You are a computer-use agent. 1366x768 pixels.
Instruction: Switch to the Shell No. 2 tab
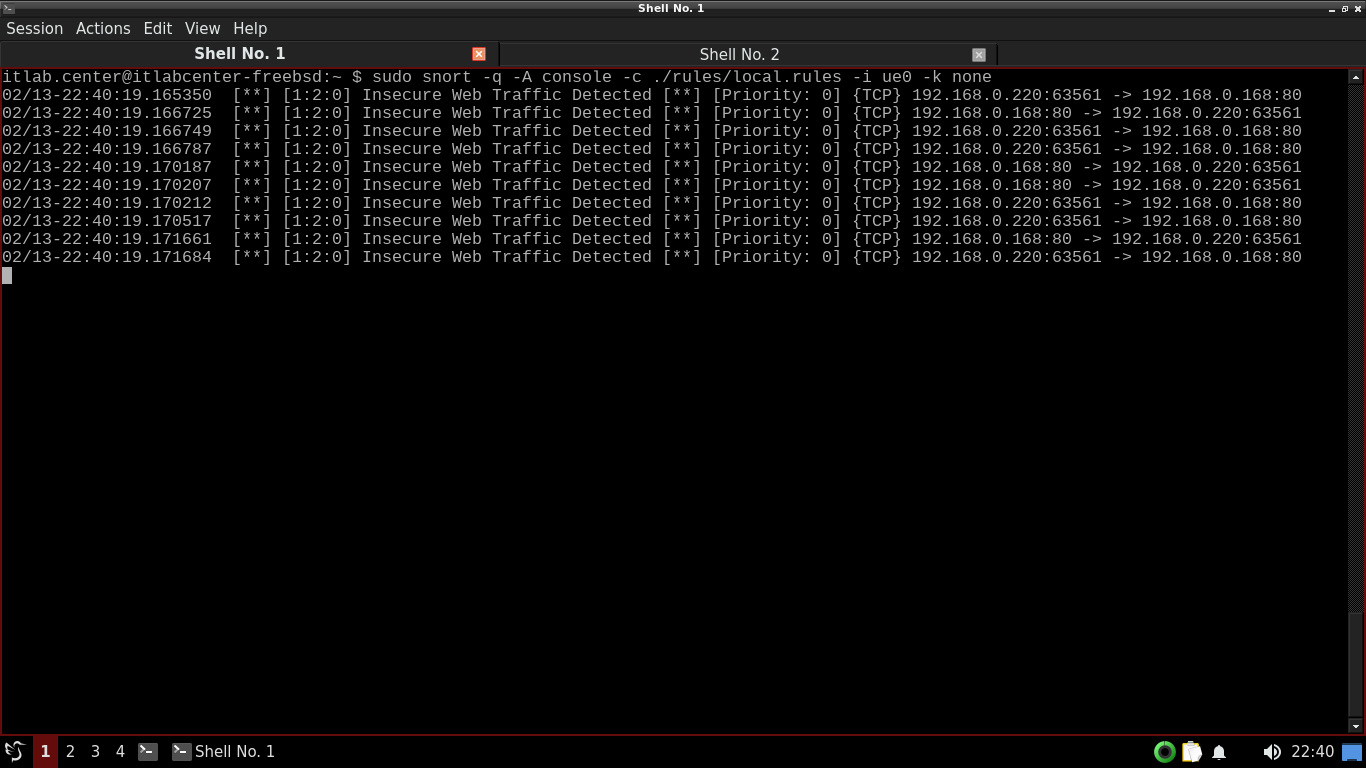pyautogui.click(x=739, y=54)
